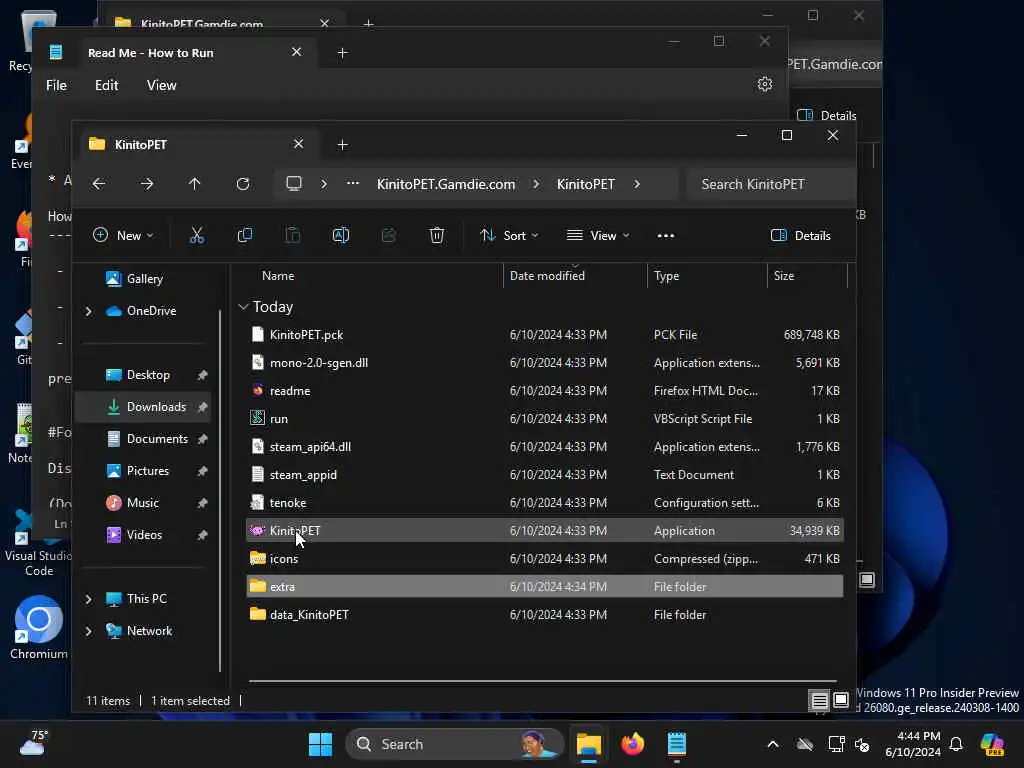Screen dimensions: 1024x768
Task: Open the weather widget showing 75°
Action: click(x=33, y=743)
